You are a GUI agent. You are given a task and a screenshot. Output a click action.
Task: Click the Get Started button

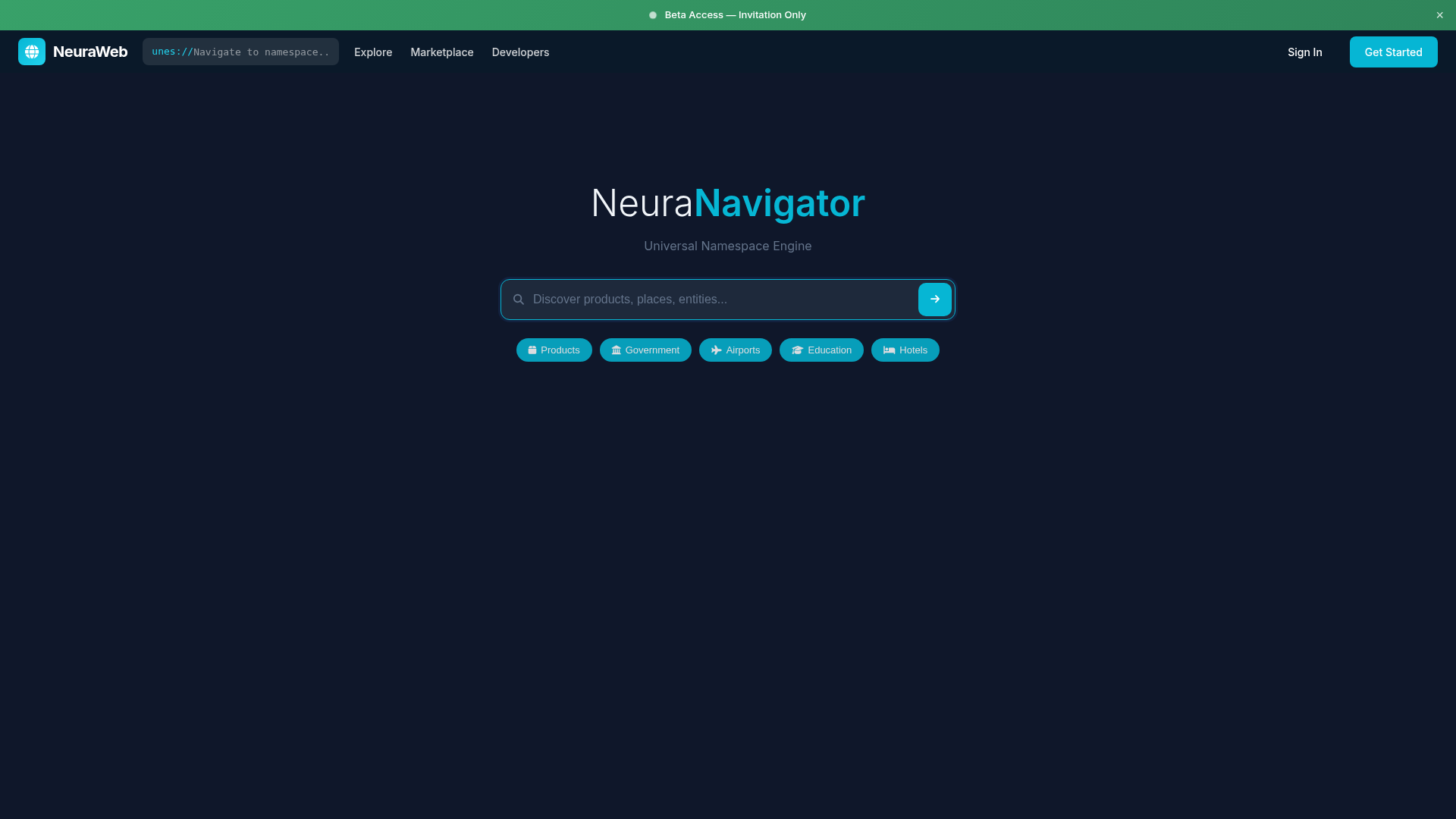point(1393,52)
